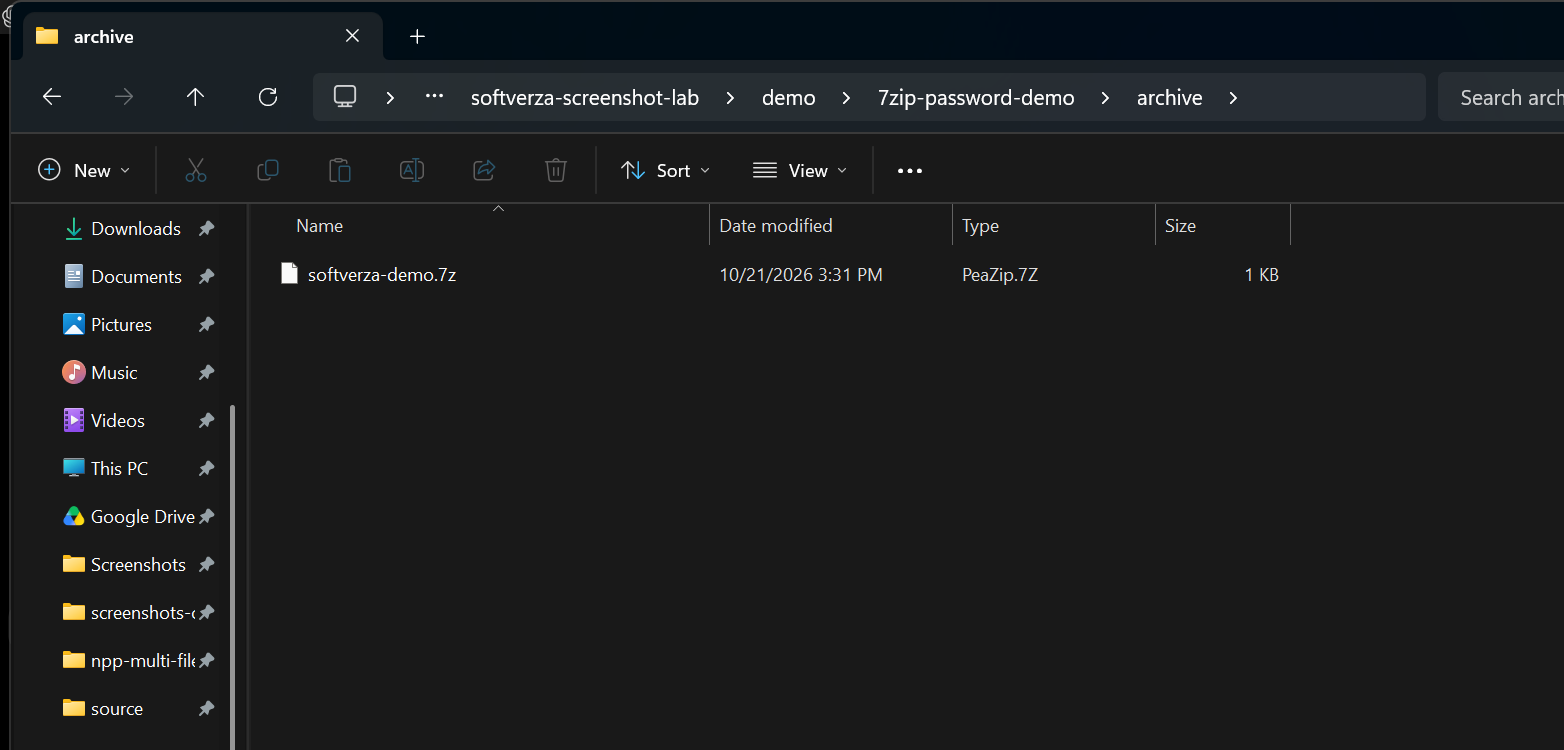This screenshot has height=750, width=1564.
Task: Open This PC in the sidebar
Action: click(119, 469)
